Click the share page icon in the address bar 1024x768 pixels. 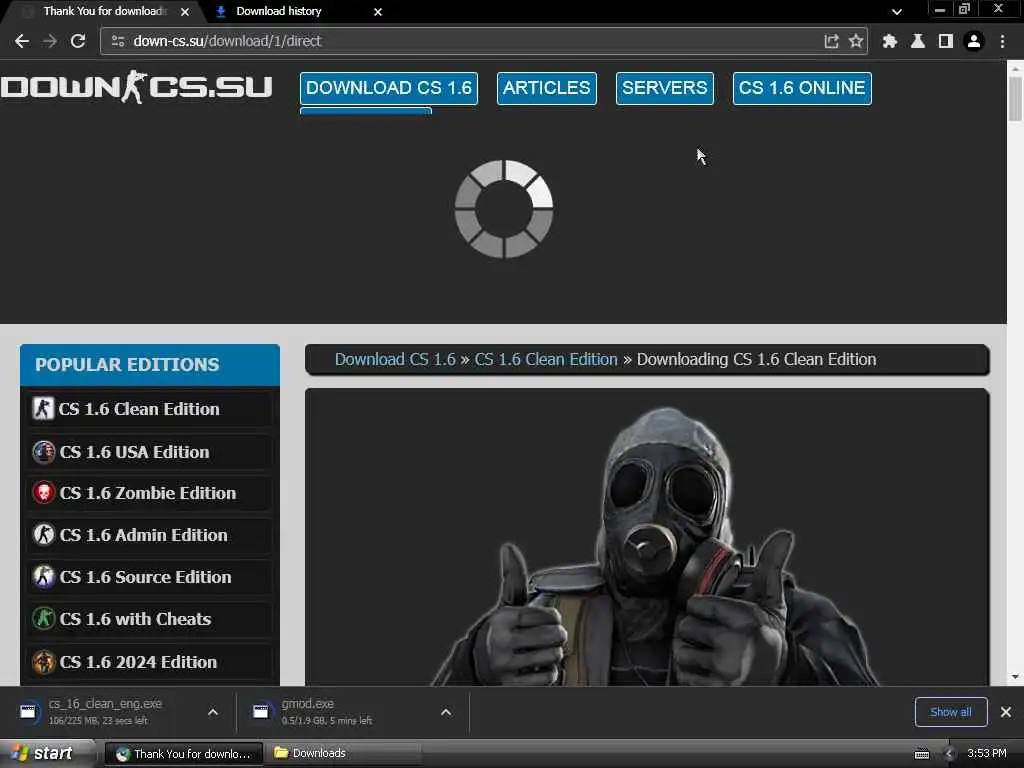click(x=831, y=41)
